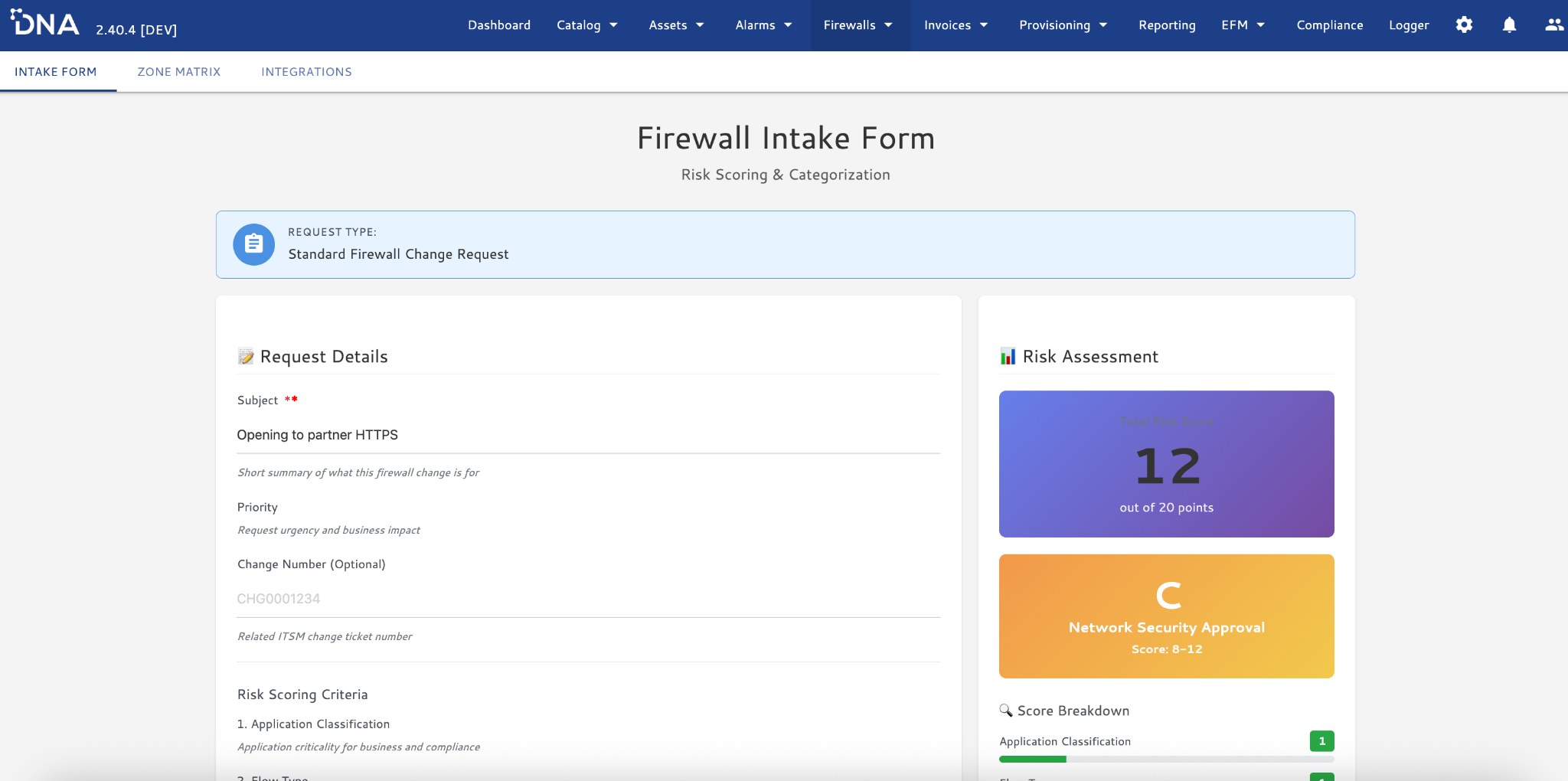This screenshot has height=781, width=1568.
Task: Expand the Catalog dropdown menu
Action: 587,25
